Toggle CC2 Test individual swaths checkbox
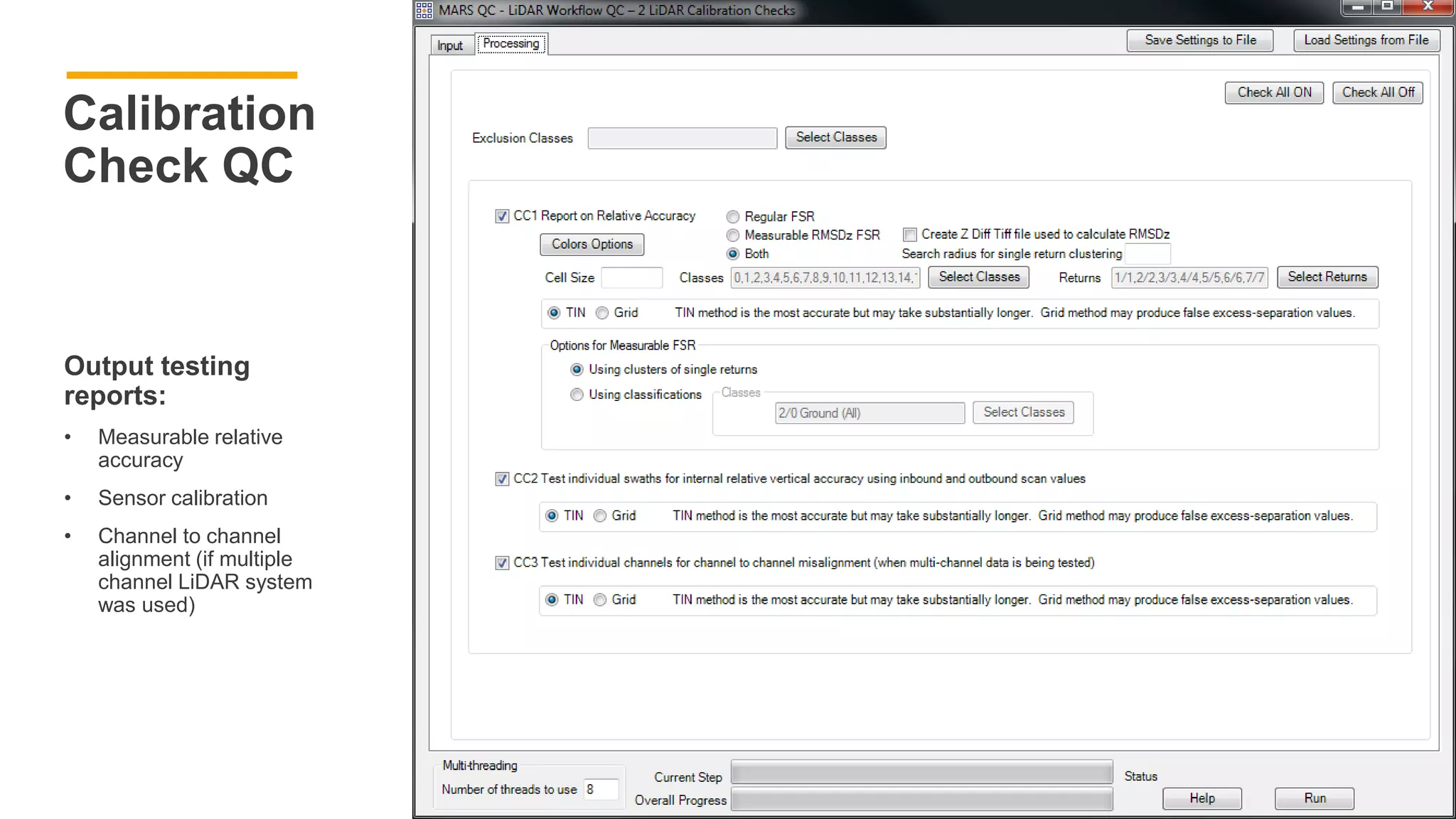The image size is (1456, 819). tap(502, 479)
